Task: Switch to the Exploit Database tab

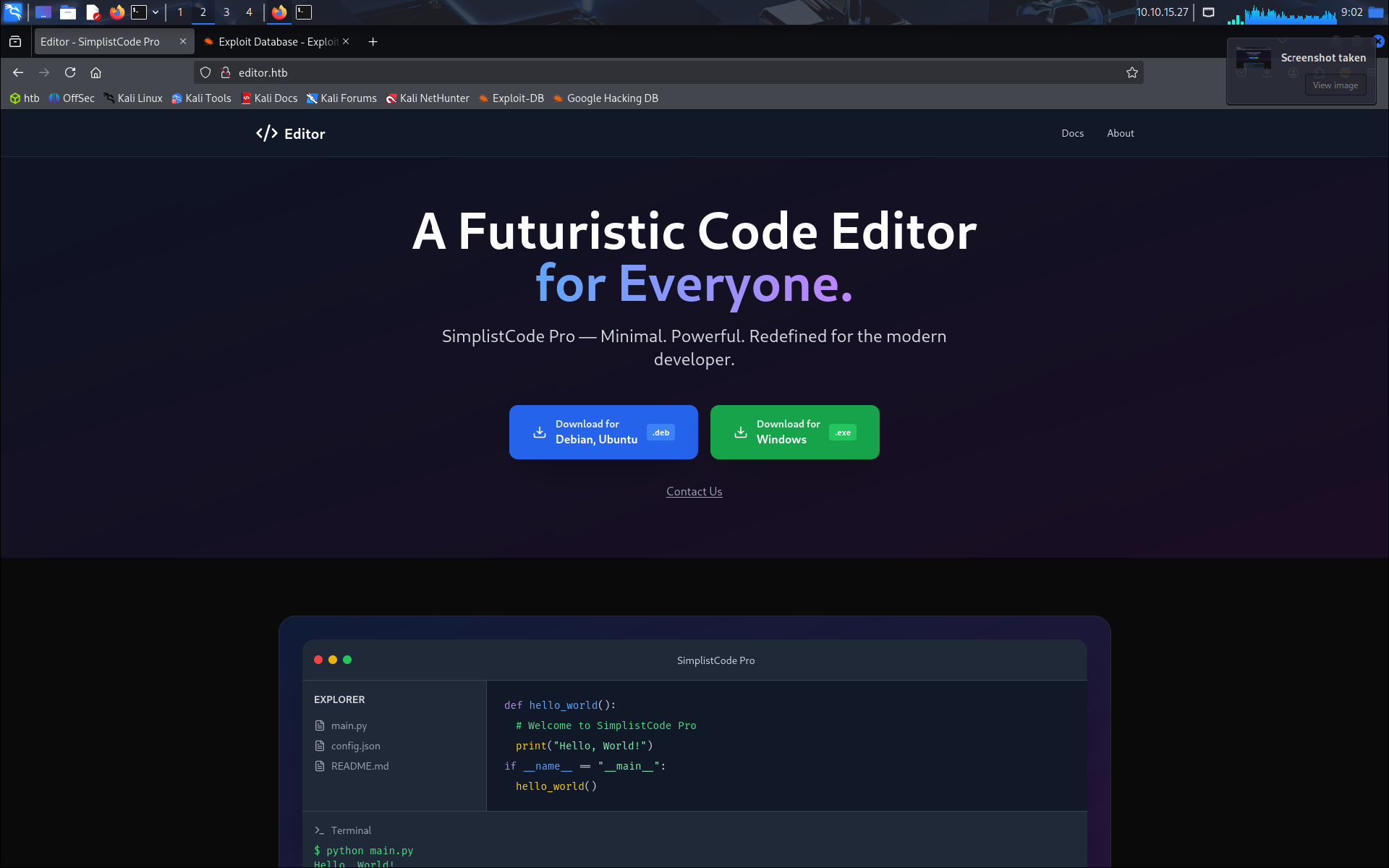Action: click(275, 42)
